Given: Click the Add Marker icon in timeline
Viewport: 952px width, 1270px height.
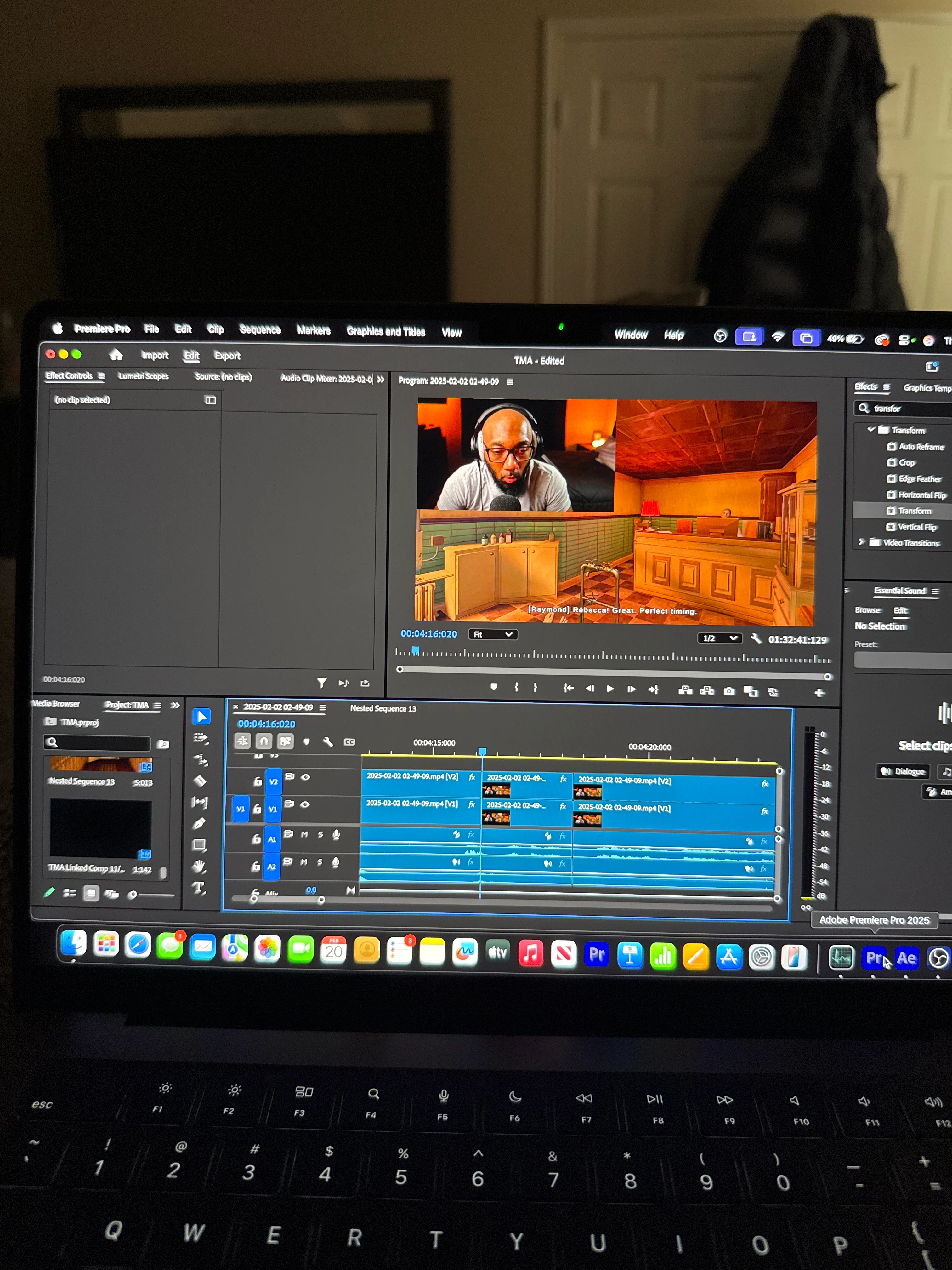Looking at the screenshot, I should [306, 742].
